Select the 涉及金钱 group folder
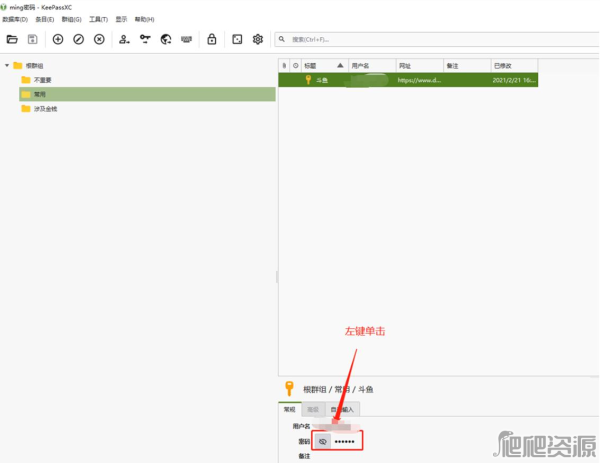Viewport: 600px width, 463px height. [x=45, y=108]
